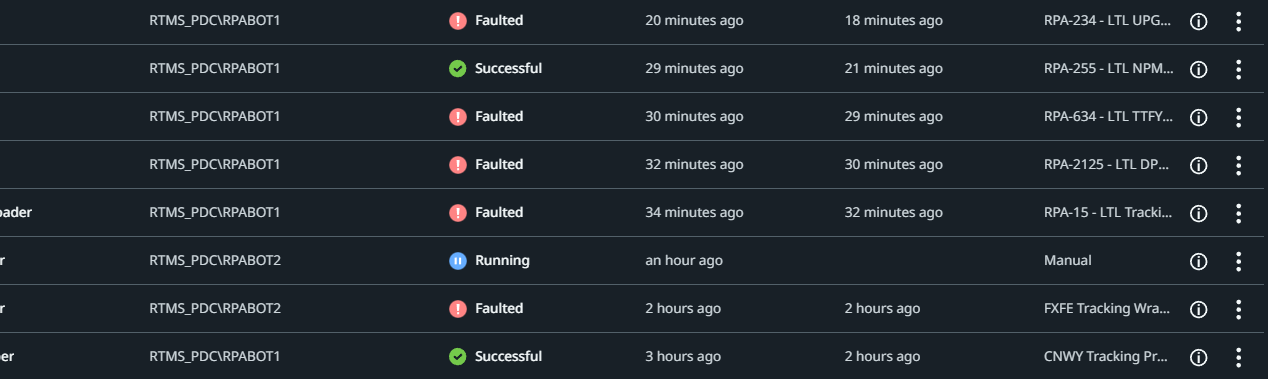Show details icon for RPA-634 LTL TTFY job
The width and height of the screenshot is (1268, 379).
tap(1198, 117)
